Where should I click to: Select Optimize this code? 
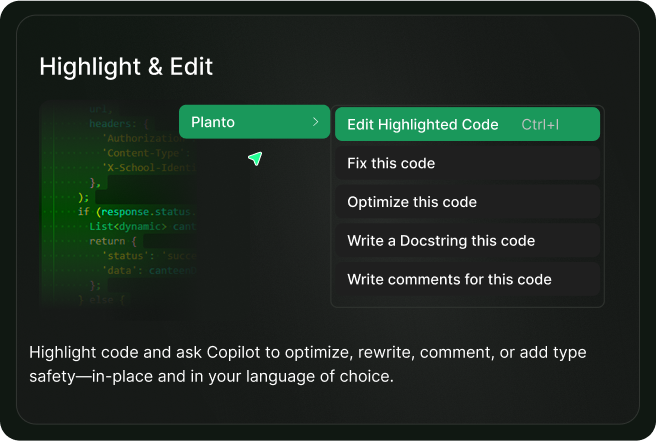(x=412, y=202)
